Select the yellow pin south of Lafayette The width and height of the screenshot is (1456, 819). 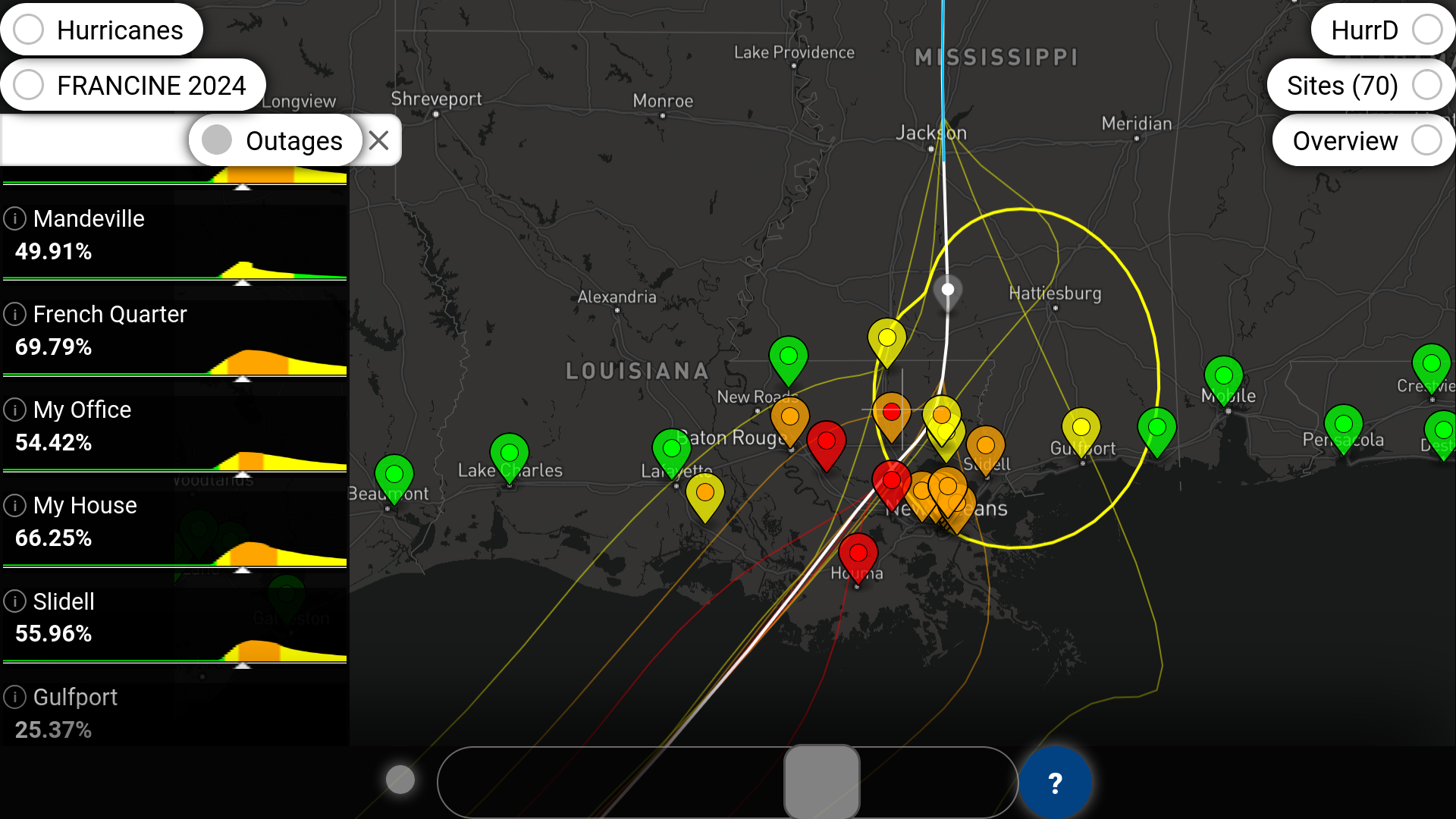coord(705,497)
